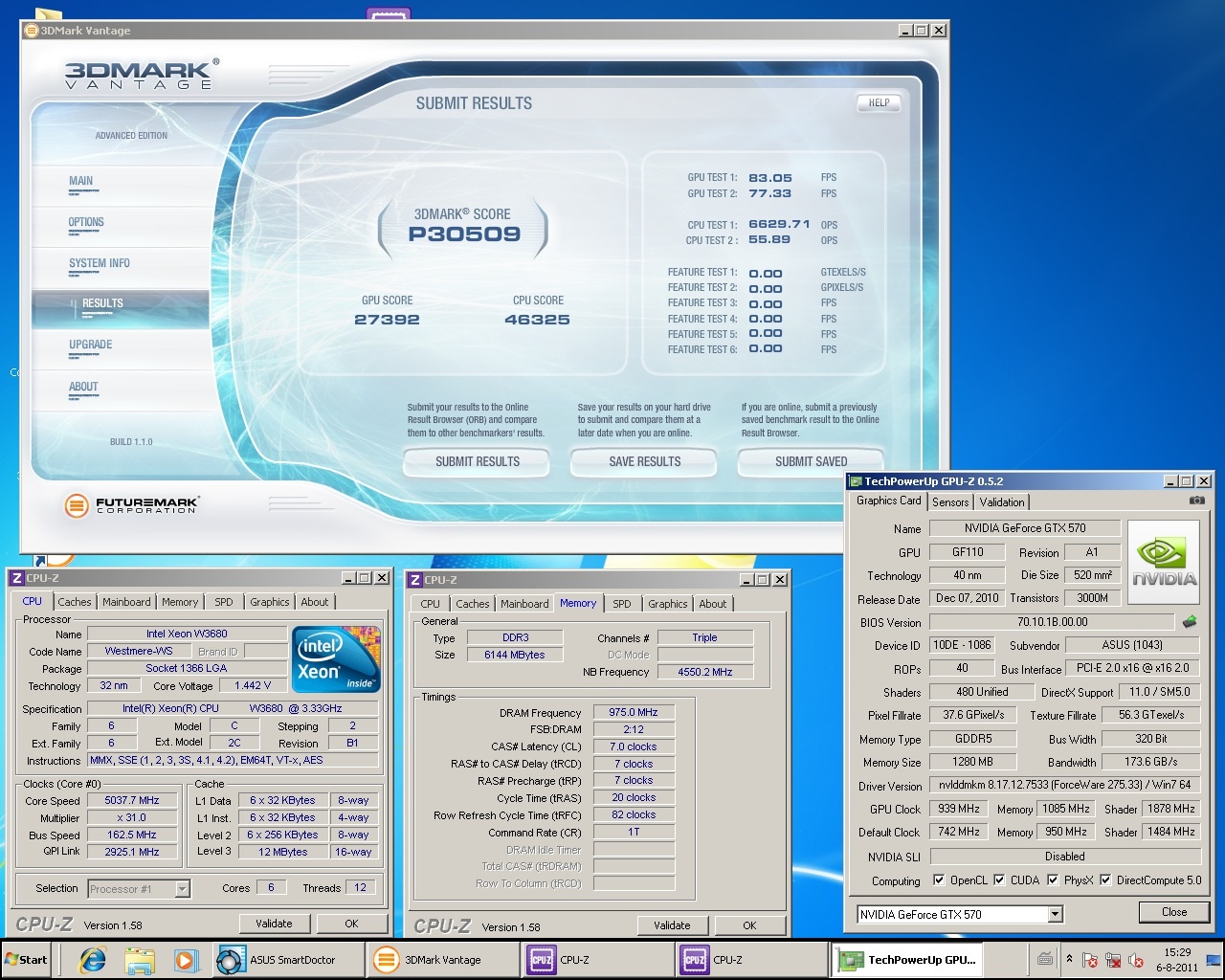Click SUBMIT RESULTS button
The height and width of the screenshot is (980, 1225).
click(477, 461)
